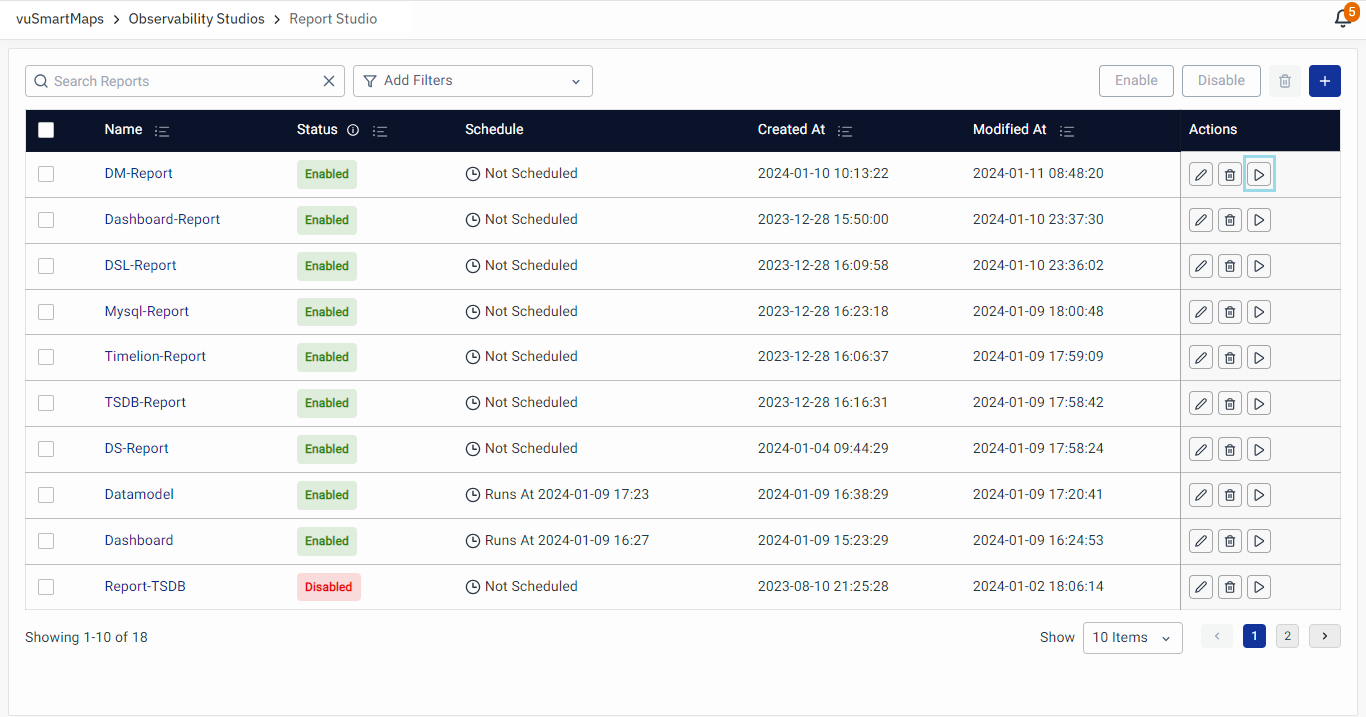Clear search with the X icon
The image size is (1366, 717).
point(329,81)
